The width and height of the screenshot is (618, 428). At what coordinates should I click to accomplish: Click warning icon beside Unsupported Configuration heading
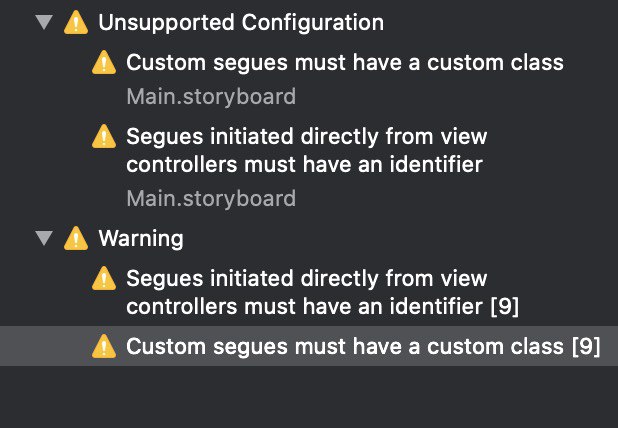point(76,22)
